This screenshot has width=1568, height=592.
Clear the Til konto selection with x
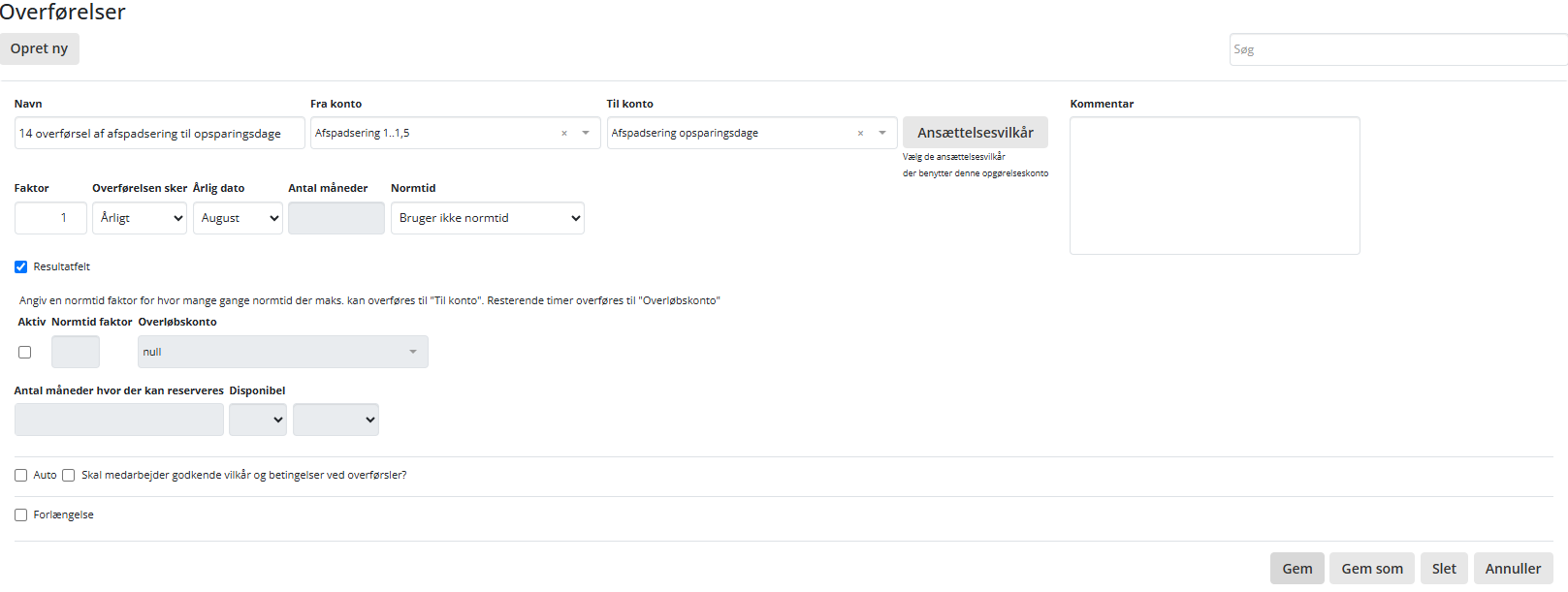tap(860, 134)
